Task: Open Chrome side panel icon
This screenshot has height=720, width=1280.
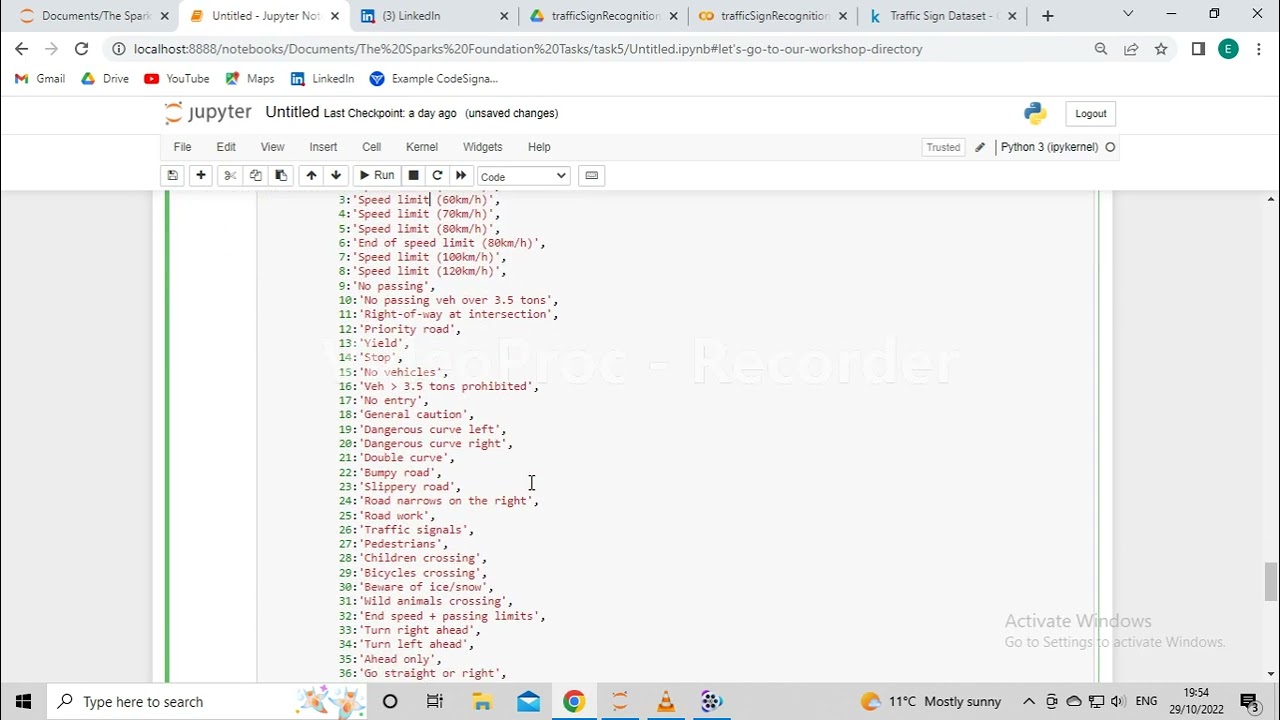Action: (1198, 49)
